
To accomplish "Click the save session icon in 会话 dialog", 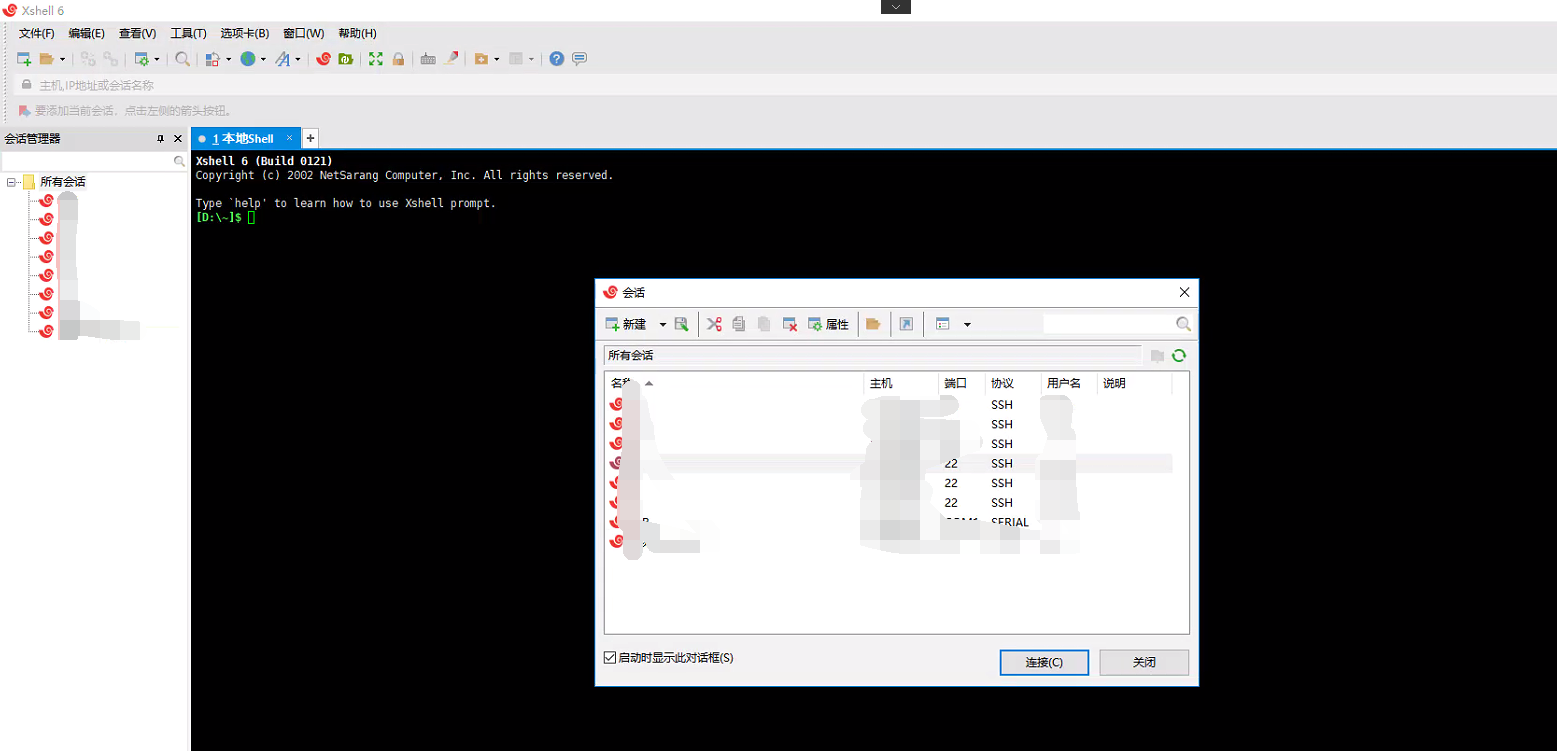I will coord(682,324).
